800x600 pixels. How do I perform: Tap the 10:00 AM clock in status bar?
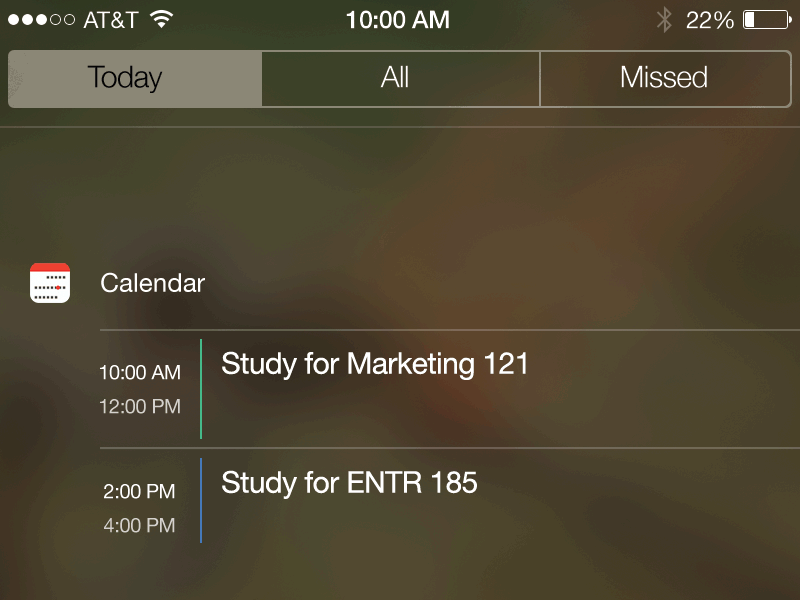pos(398,18)
